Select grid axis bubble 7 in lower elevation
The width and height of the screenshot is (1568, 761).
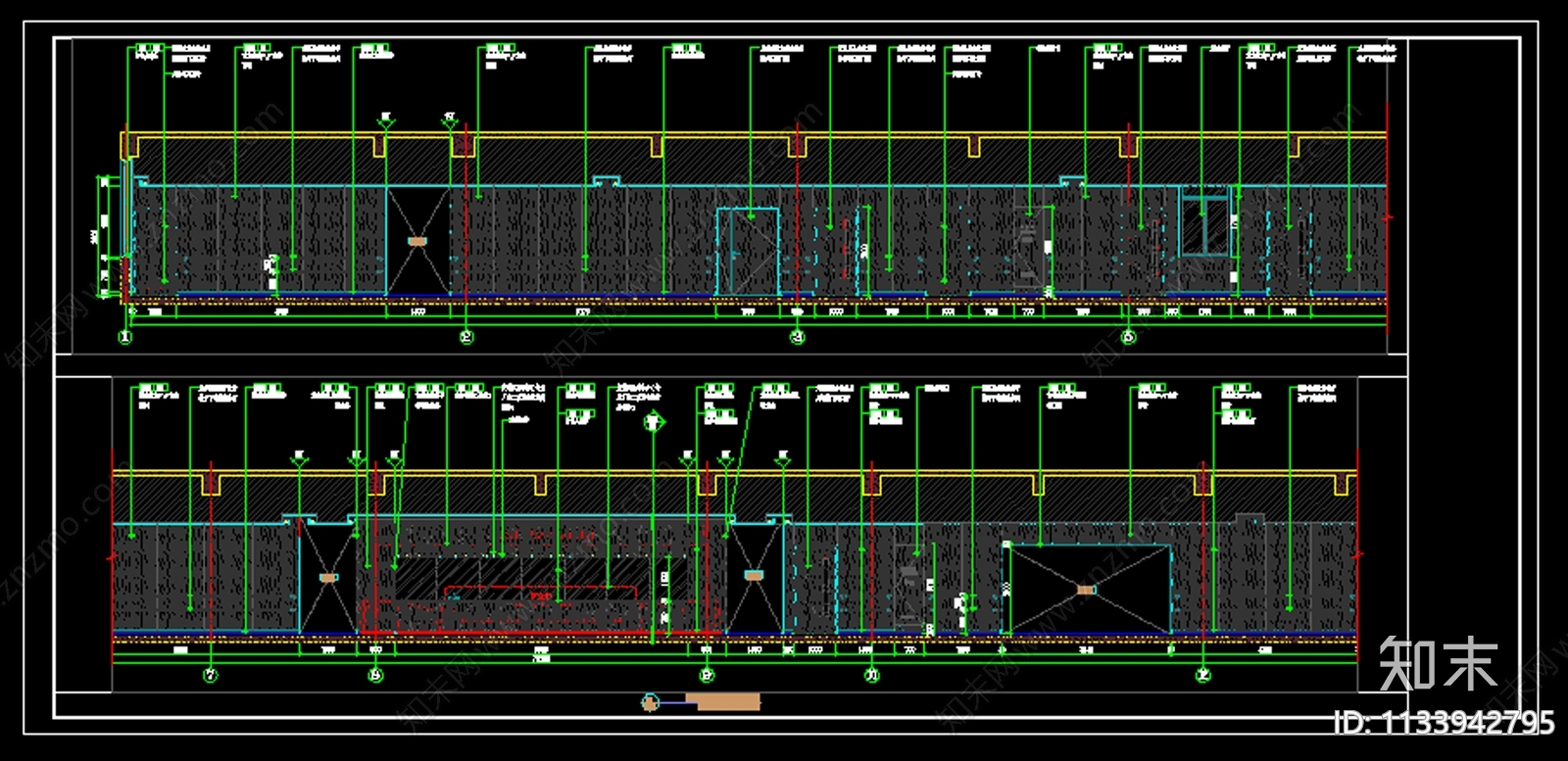pos(211,675)
